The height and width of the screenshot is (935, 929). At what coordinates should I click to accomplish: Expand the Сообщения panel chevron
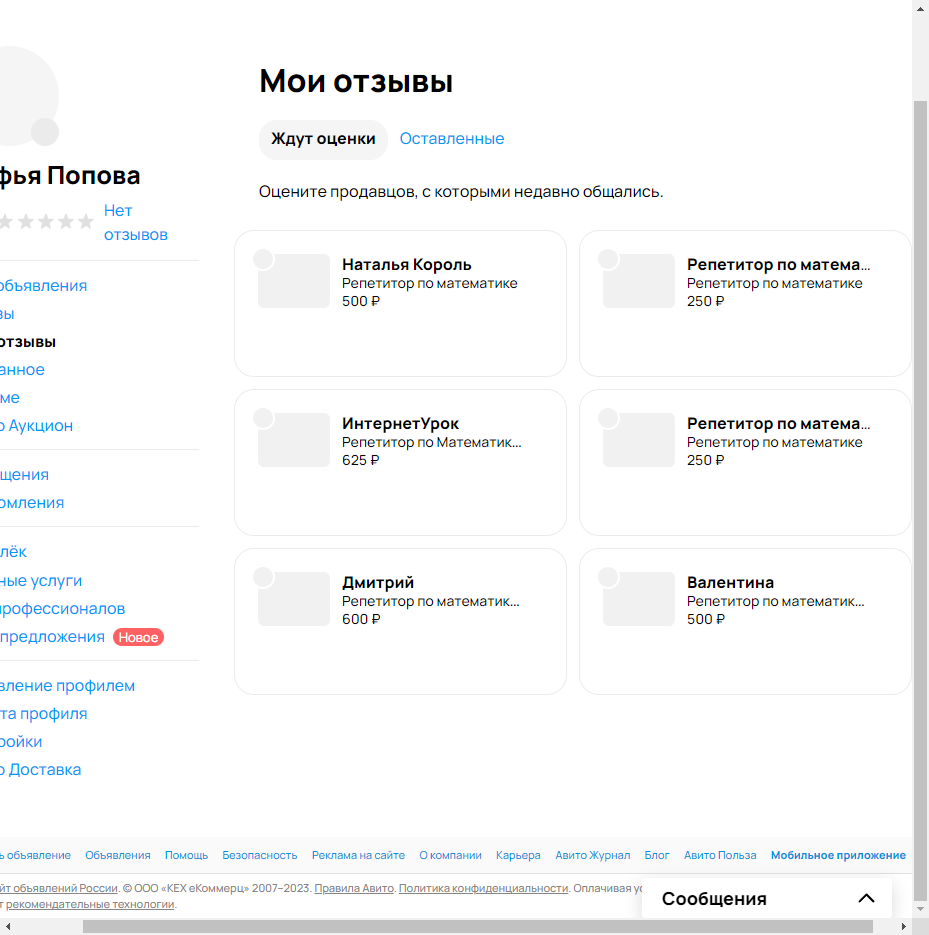pos(866,898)
